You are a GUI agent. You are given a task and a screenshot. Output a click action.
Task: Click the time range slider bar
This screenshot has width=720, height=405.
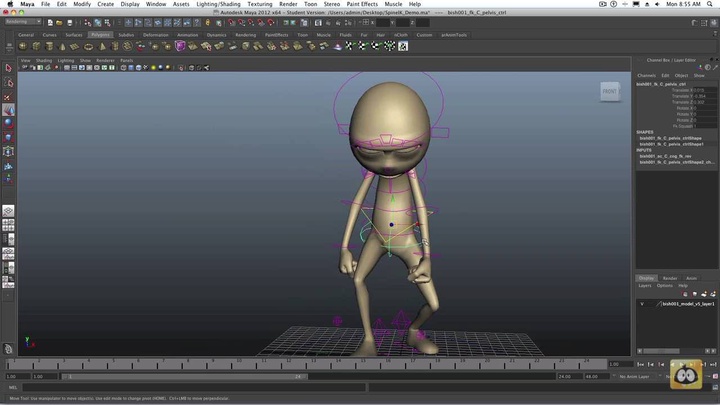[185, 377]
